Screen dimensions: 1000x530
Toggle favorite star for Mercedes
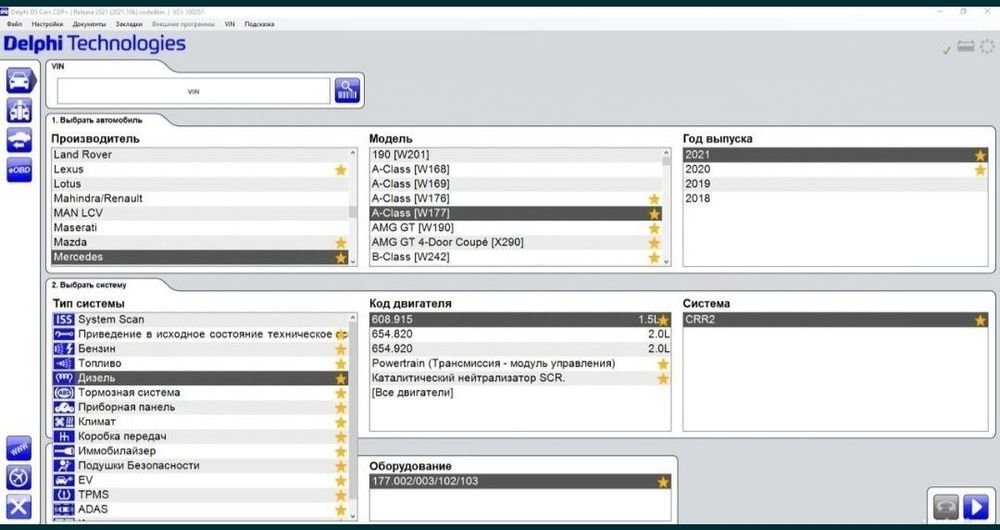click(341, 258)
